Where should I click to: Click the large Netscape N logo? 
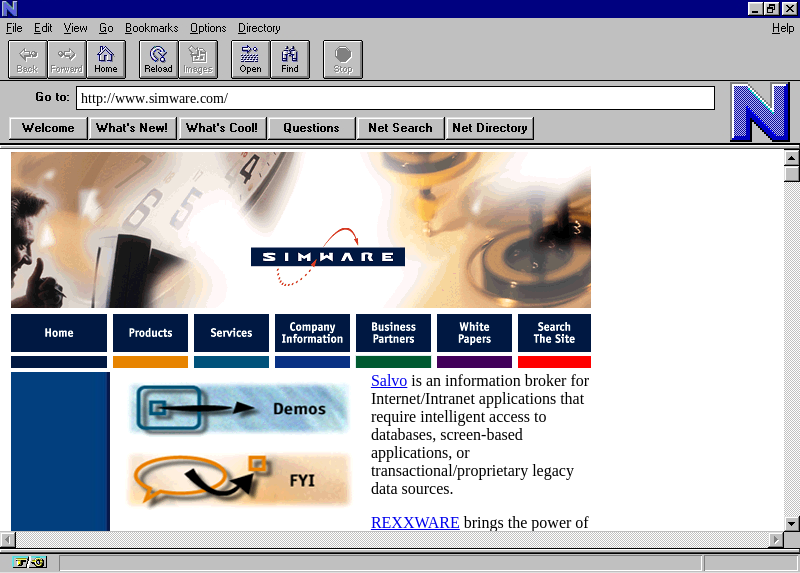tap(760, 112)
